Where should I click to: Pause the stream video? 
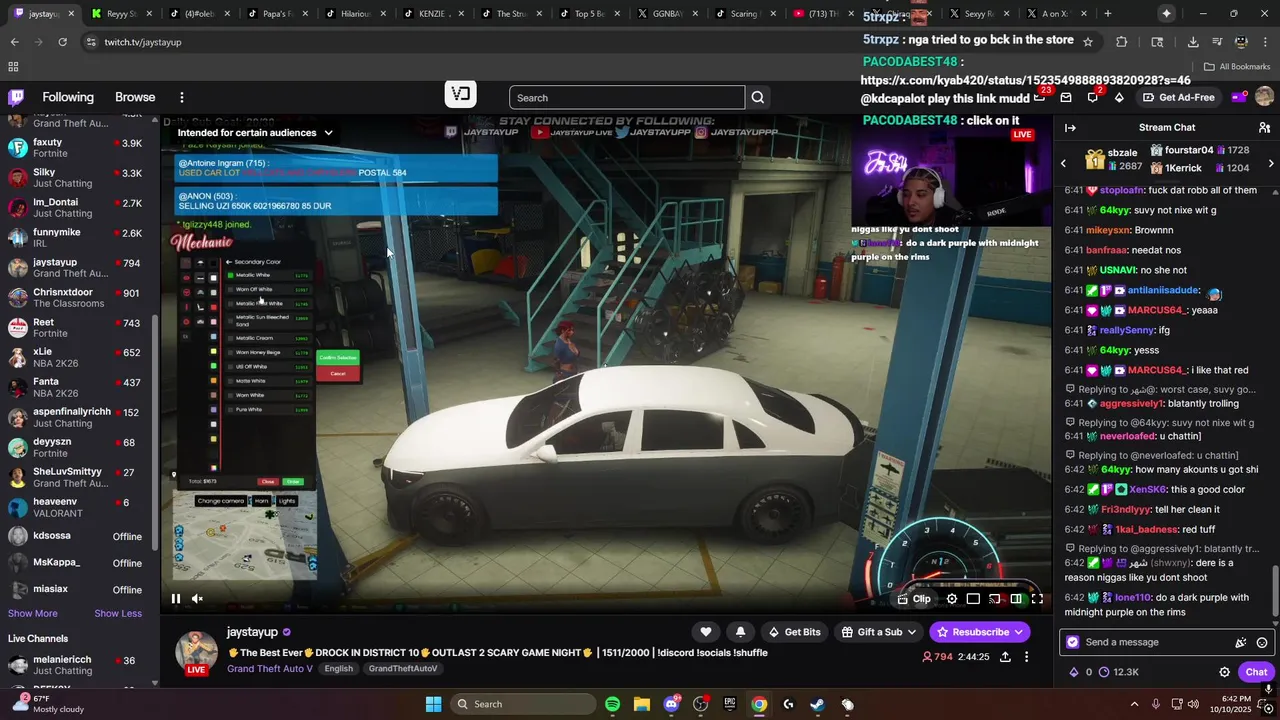coord(175,599)
